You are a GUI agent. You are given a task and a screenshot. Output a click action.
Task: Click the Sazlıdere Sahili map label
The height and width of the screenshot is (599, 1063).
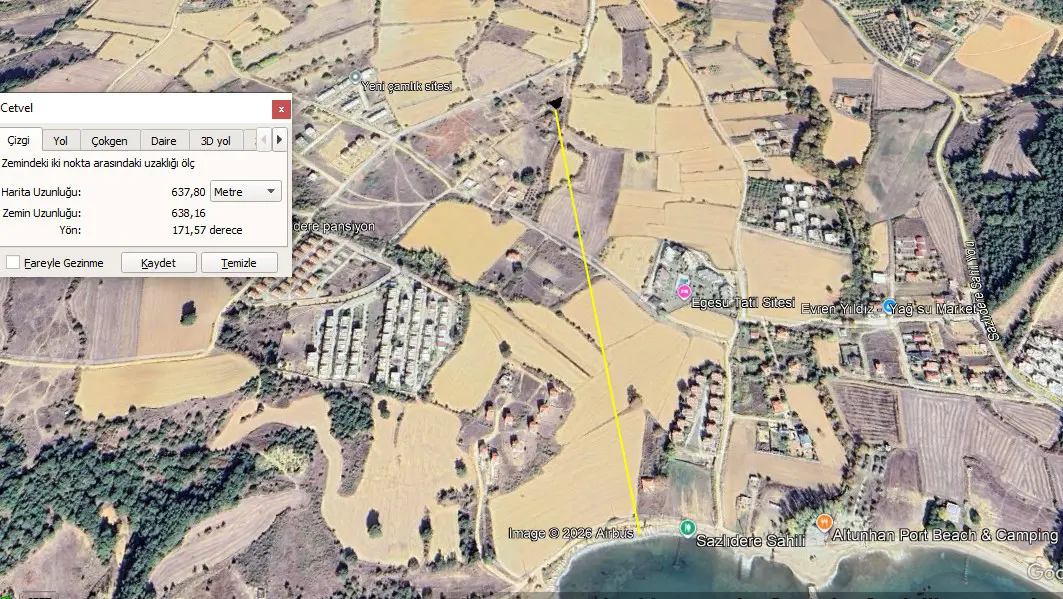click(x=750, y=541)
